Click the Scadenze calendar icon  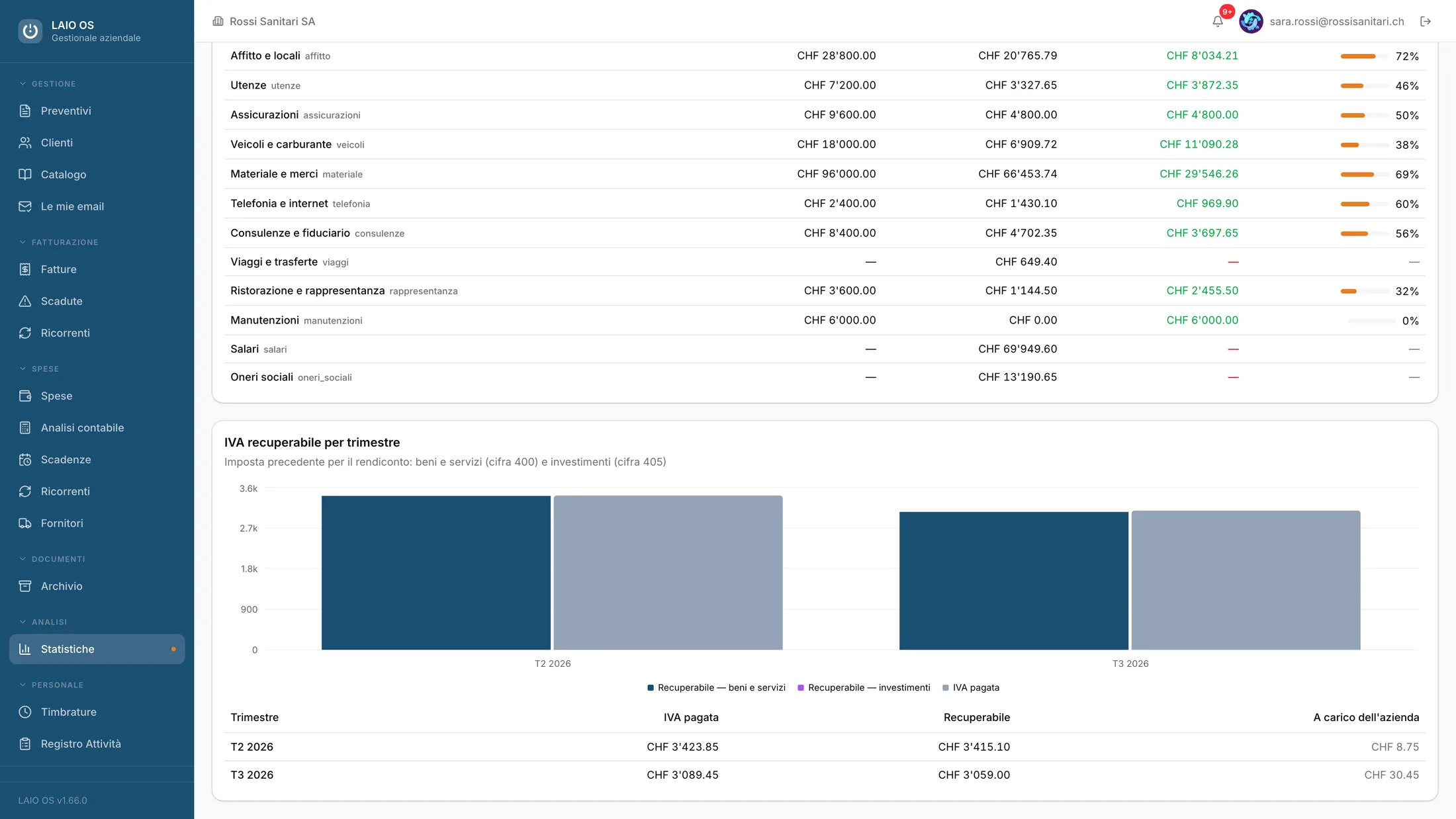point(25,459)
